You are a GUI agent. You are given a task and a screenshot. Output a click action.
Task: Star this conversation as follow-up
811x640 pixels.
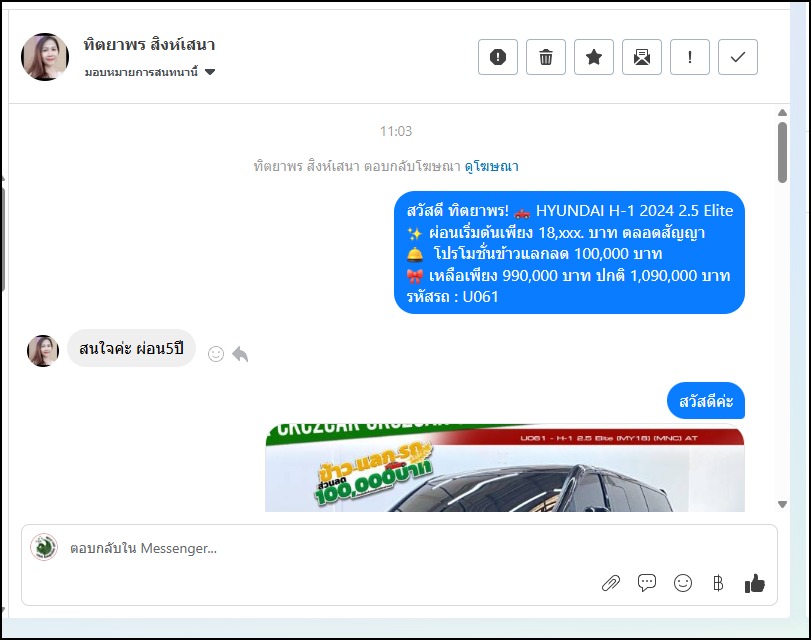(x=594, y=57)
